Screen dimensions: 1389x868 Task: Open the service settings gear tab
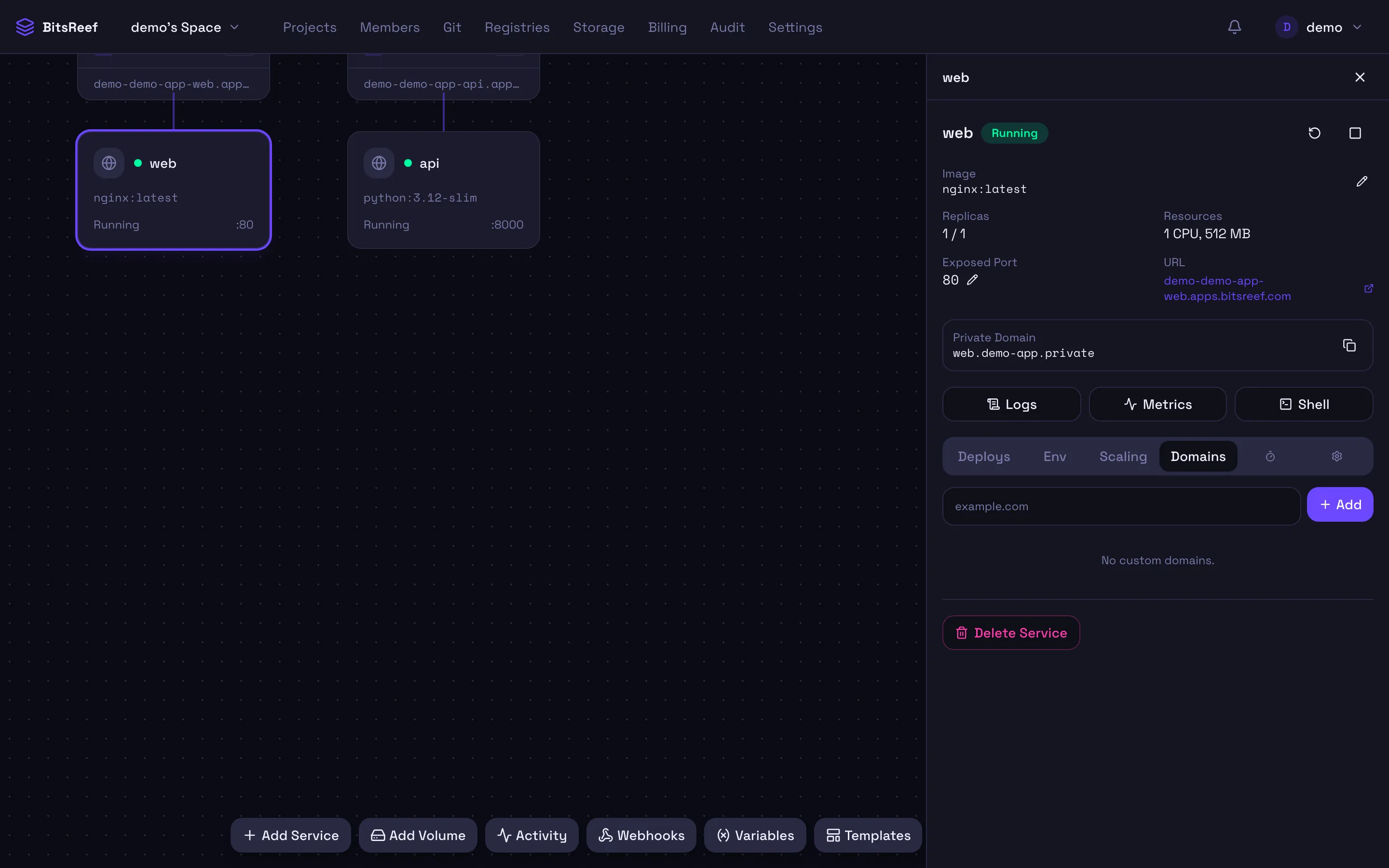(x=1337, y=456)
